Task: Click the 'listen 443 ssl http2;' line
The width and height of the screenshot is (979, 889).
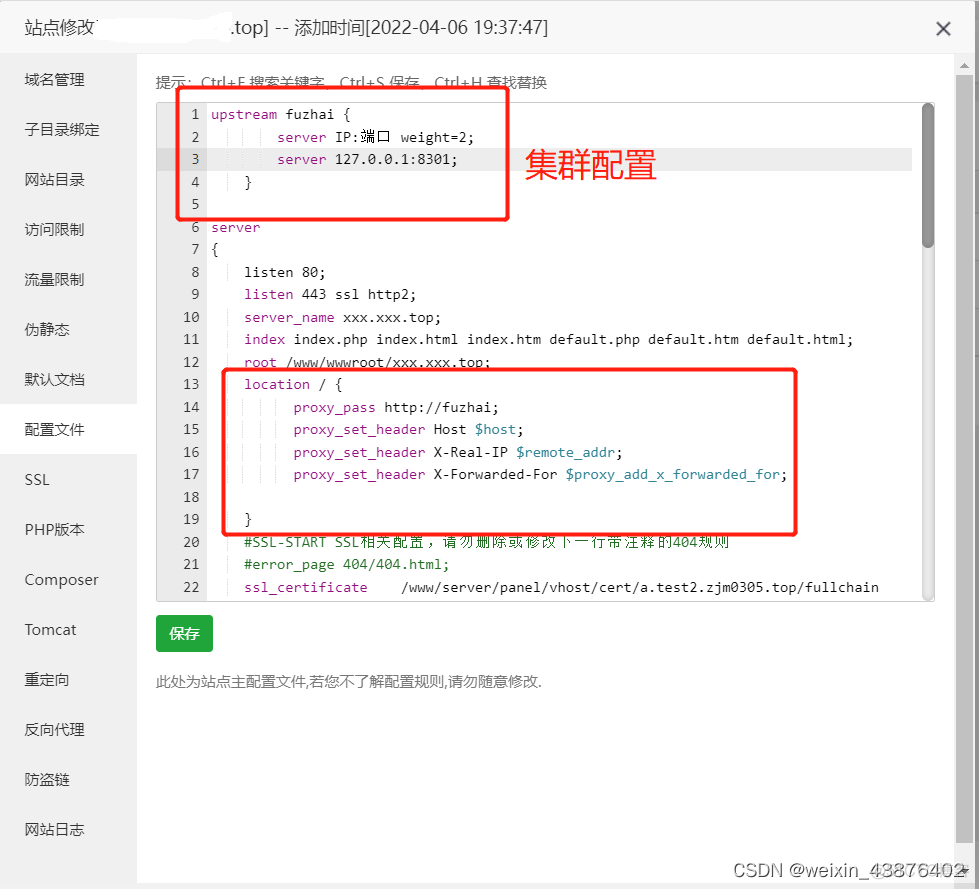Action: 330,294
